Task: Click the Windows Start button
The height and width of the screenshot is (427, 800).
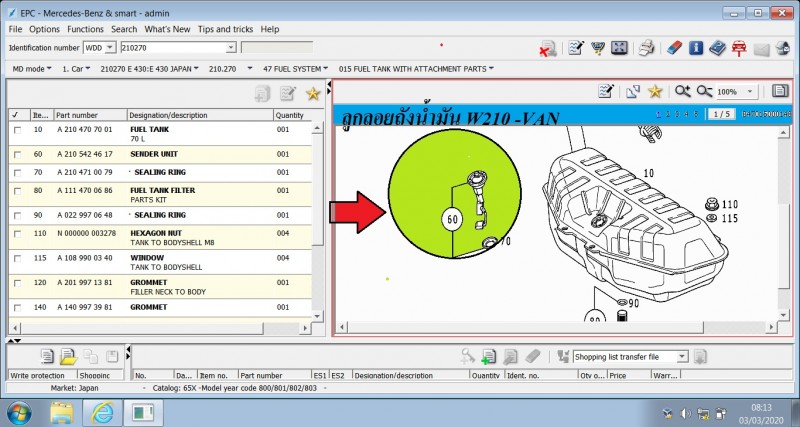Action: tap(19, 413)
